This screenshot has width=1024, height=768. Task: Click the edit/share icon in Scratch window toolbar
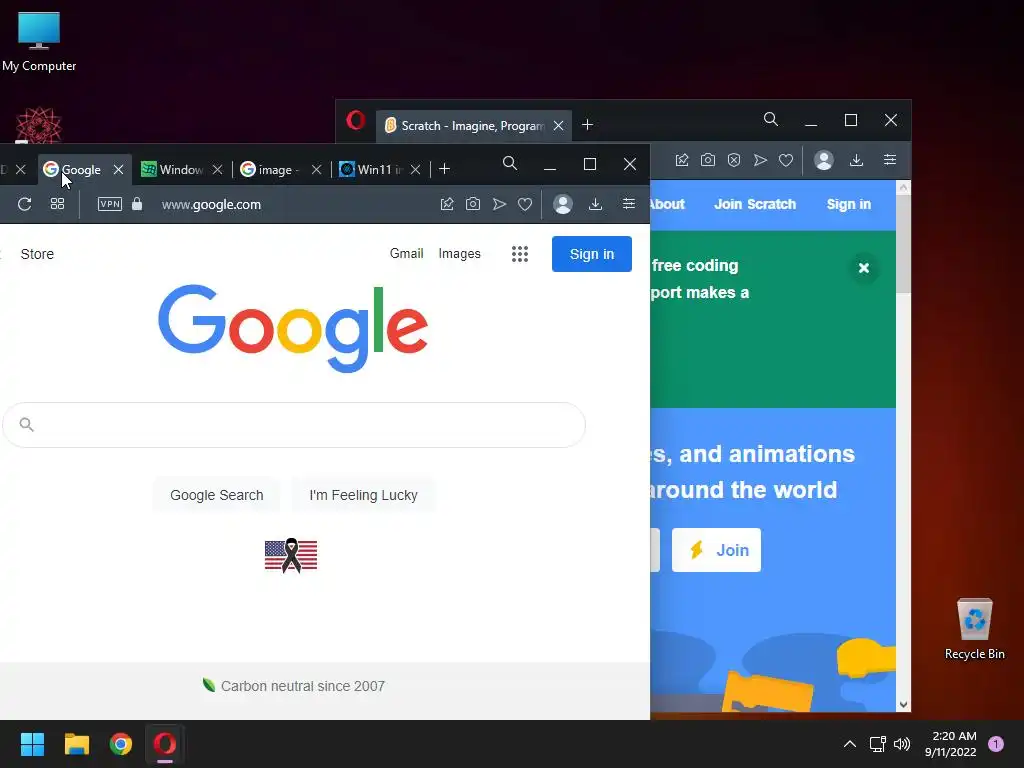click(x=682, y=160)
